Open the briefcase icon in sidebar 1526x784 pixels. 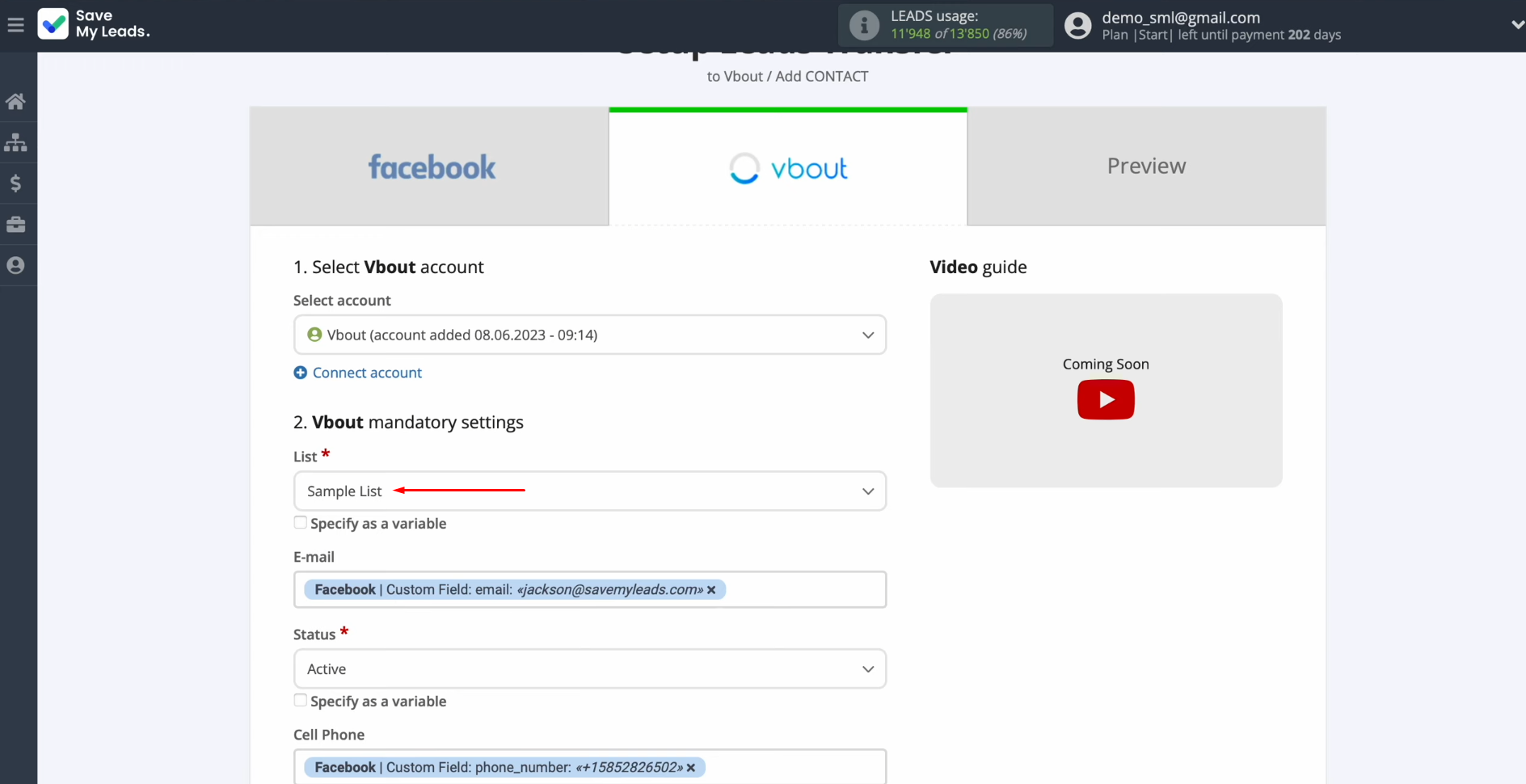(15, 225)
